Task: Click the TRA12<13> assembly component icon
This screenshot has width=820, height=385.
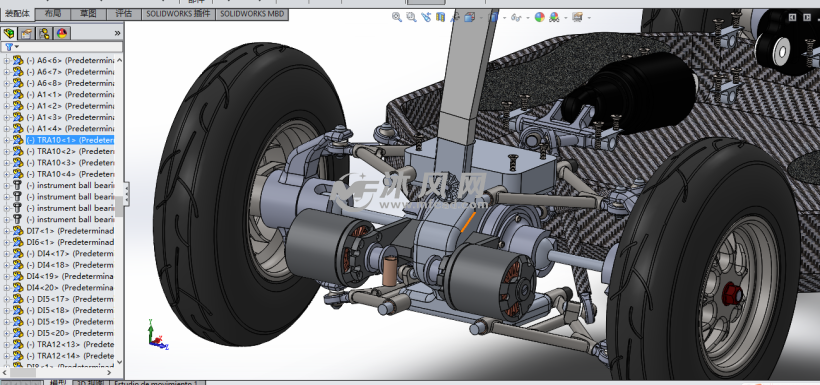Action: coord(18,344)
